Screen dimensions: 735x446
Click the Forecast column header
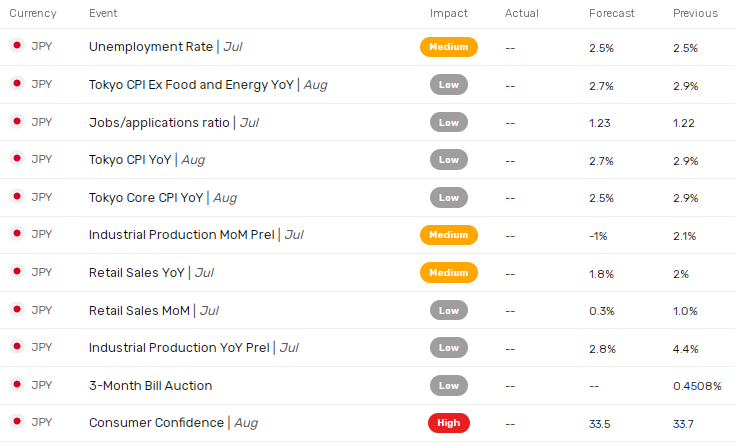(612, 13)
